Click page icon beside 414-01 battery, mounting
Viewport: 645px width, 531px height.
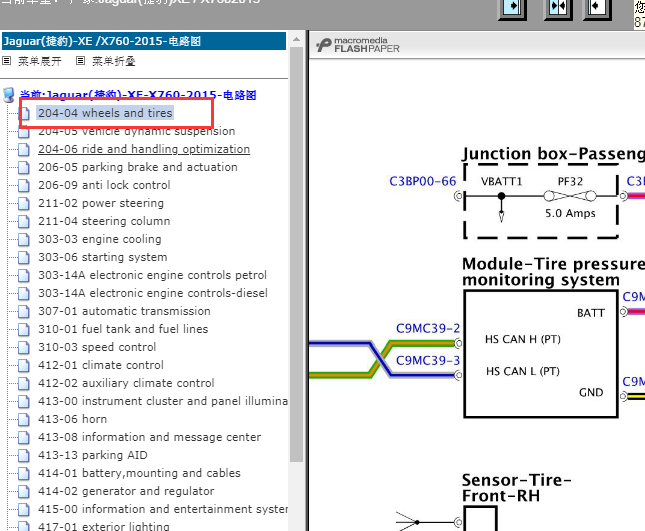click(x=24, y=473)
